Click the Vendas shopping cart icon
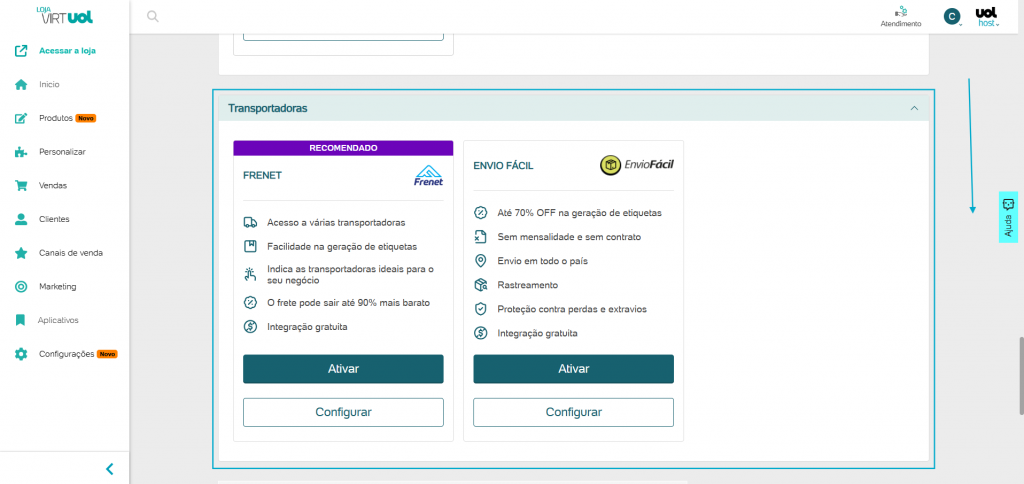Image resolution: width=1024 pixels, height=484 pixels. click(21, 186)
